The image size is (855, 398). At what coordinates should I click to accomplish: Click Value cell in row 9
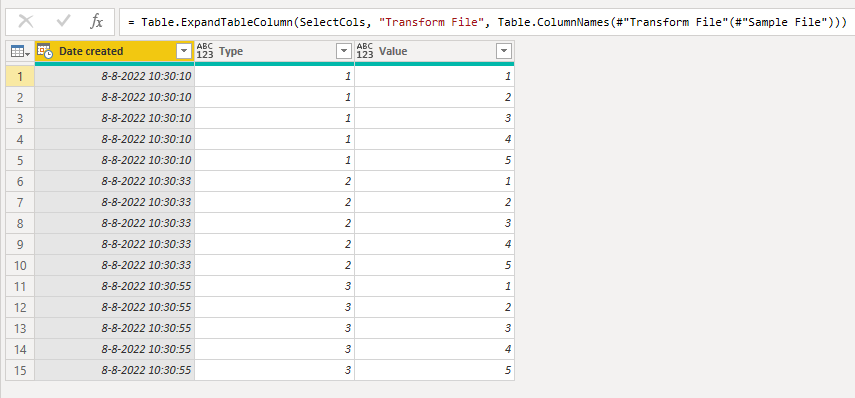pos(434,244)
